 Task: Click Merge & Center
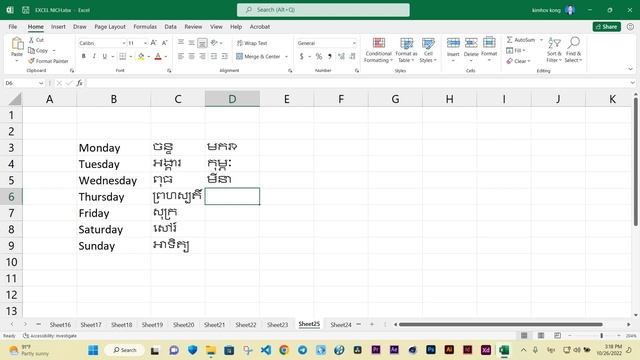point(258,56)
